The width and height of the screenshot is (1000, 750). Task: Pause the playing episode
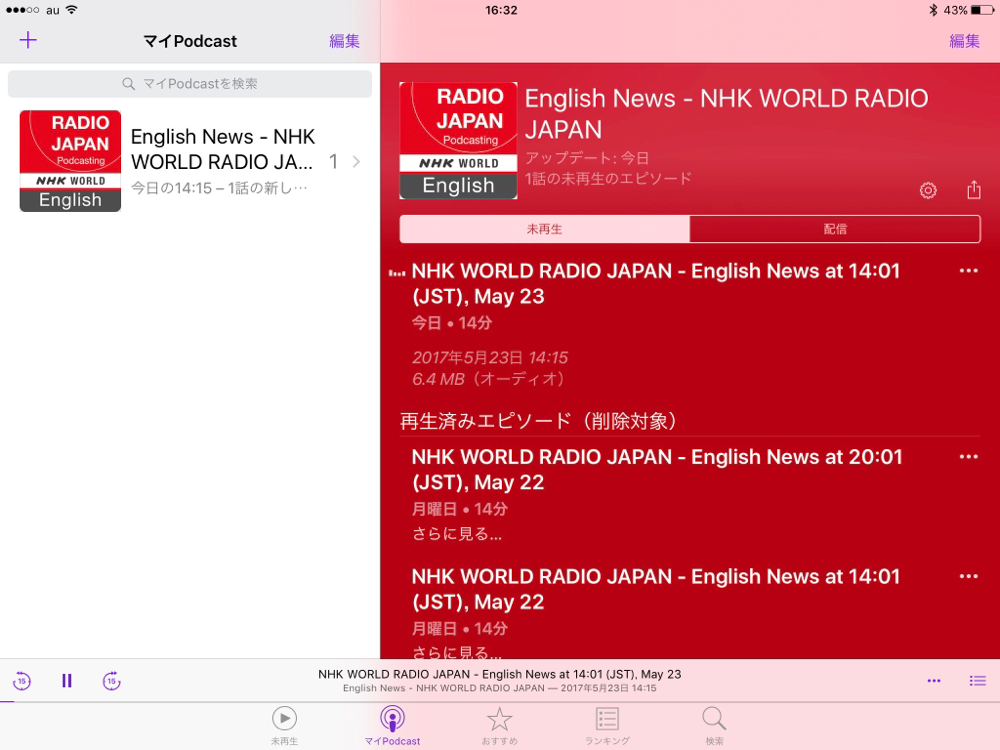coord(67,681)
